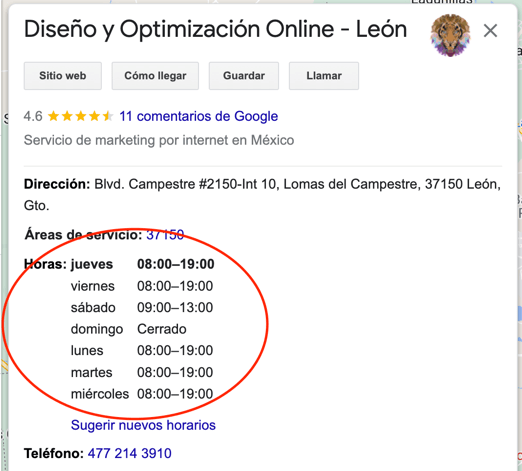Call phone number 477 214 3910
The height and width of the screenshot is (471, 522).
tap(130, 453)
